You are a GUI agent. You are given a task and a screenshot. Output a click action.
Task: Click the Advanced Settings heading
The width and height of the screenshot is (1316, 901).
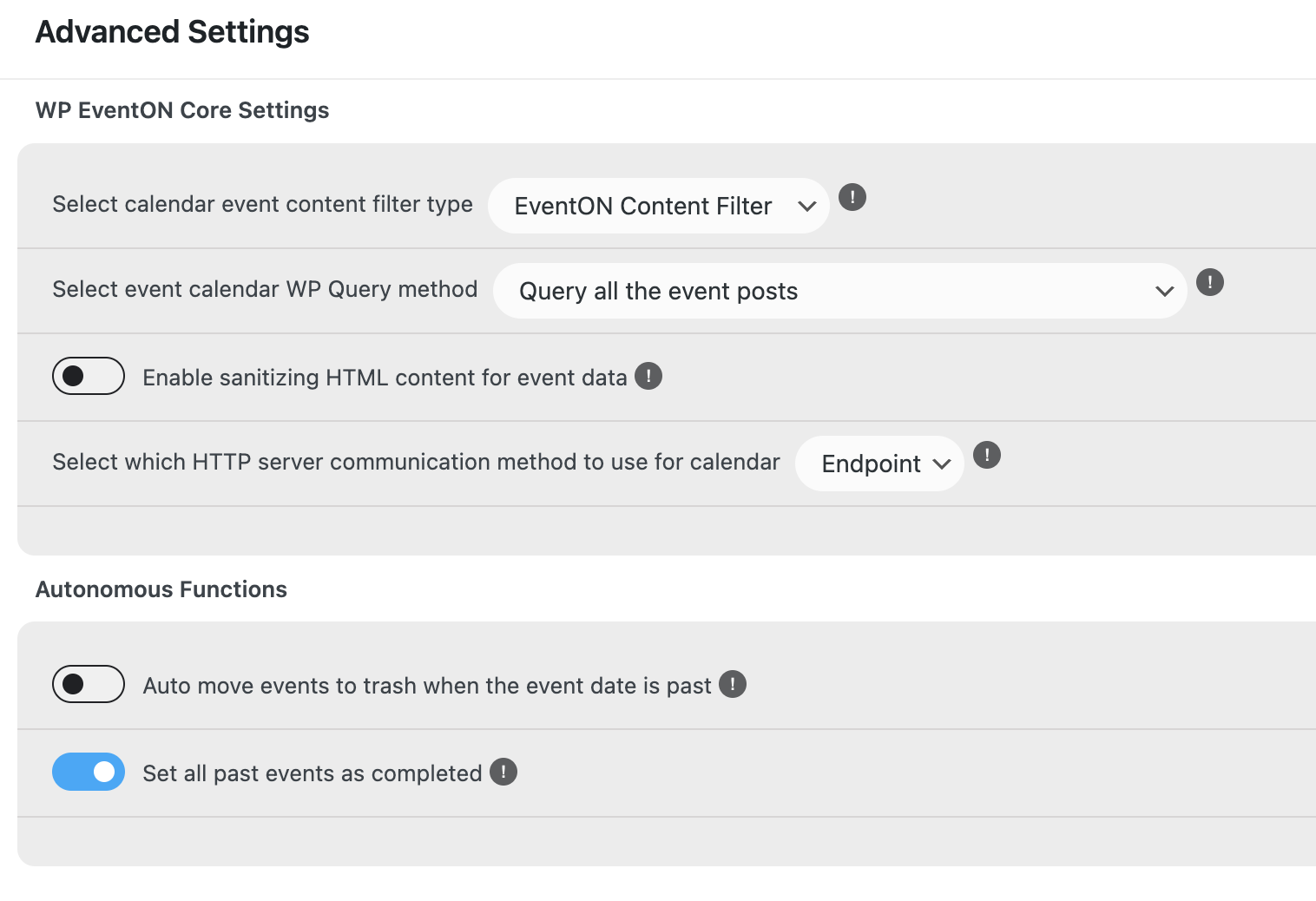click(172, 32)
